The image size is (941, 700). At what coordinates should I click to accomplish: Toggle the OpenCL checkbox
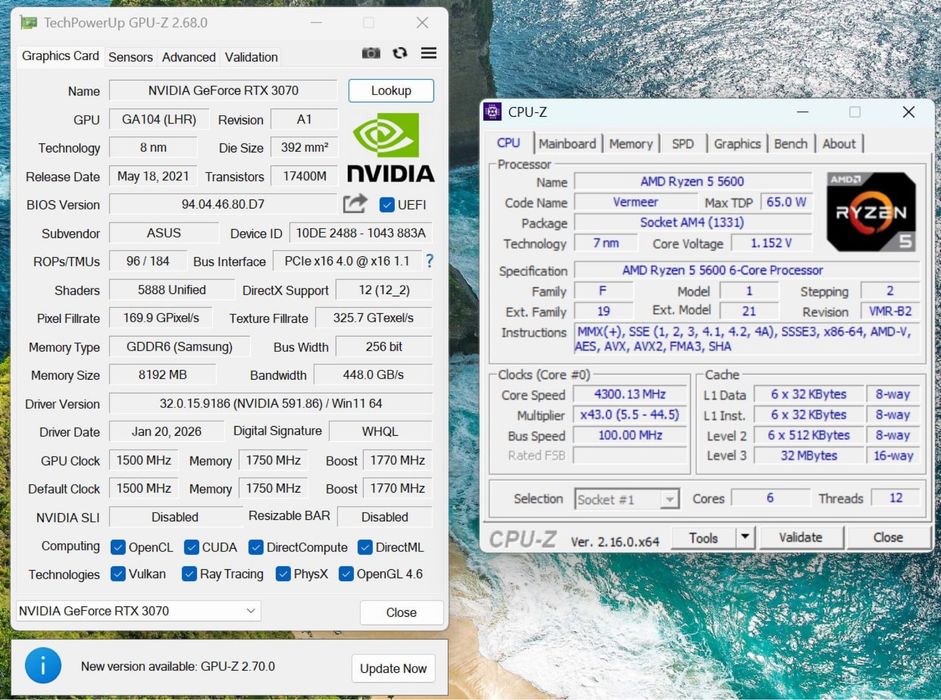[x=118, y=547]
